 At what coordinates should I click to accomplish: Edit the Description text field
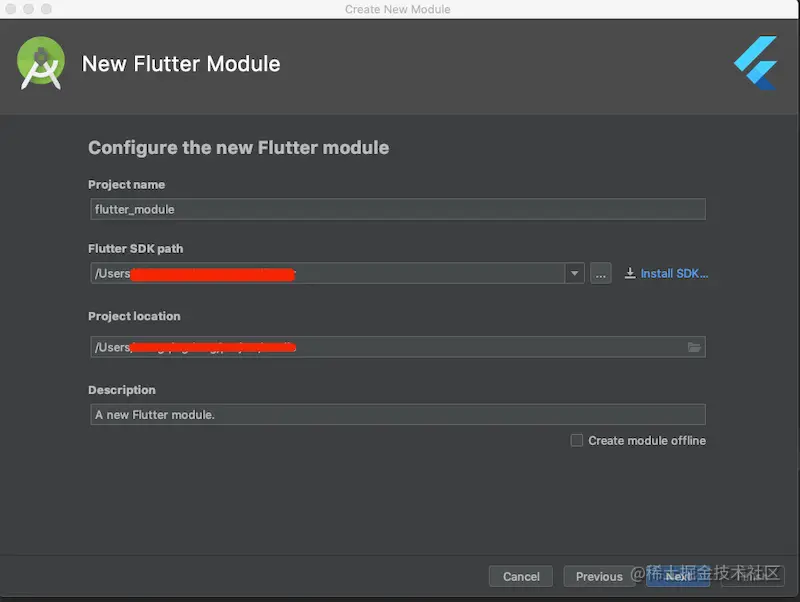pyautogui.click(x=398, y=415)
